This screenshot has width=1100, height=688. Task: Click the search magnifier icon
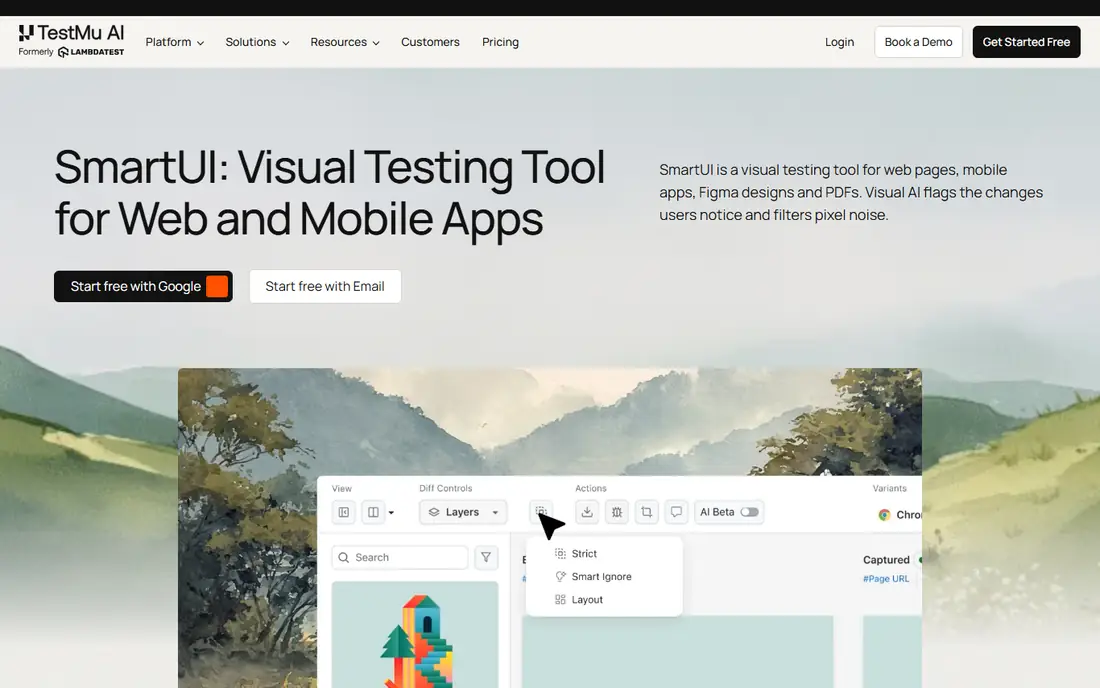[344, 558]
